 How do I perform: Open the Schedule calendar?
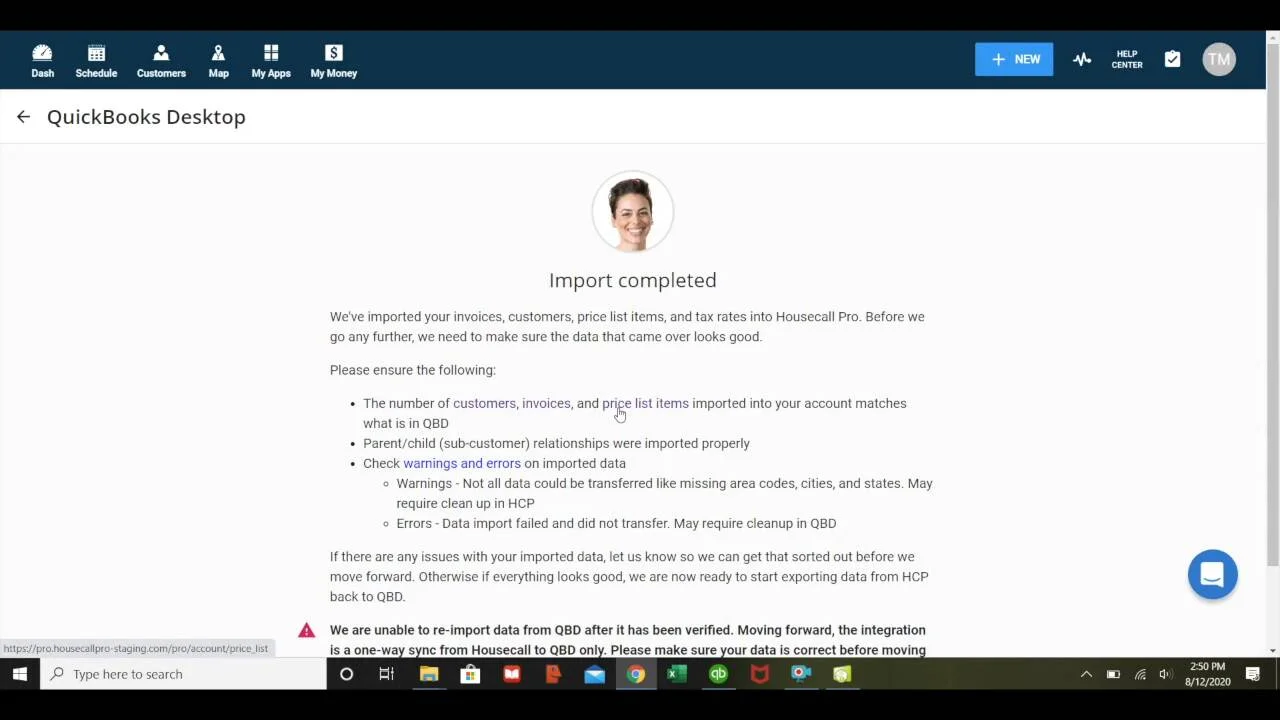pos(96,60)
